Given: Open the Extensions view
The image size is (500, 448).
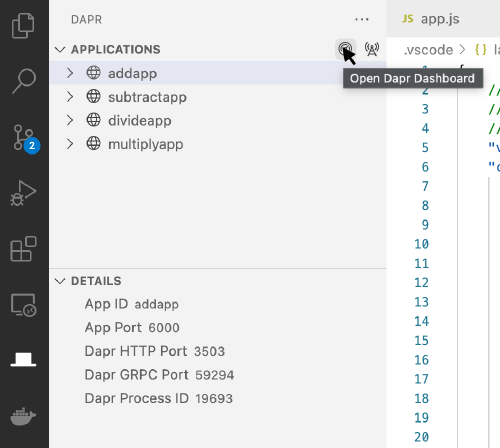Looking at the screenshot, I should coord(23,249).
